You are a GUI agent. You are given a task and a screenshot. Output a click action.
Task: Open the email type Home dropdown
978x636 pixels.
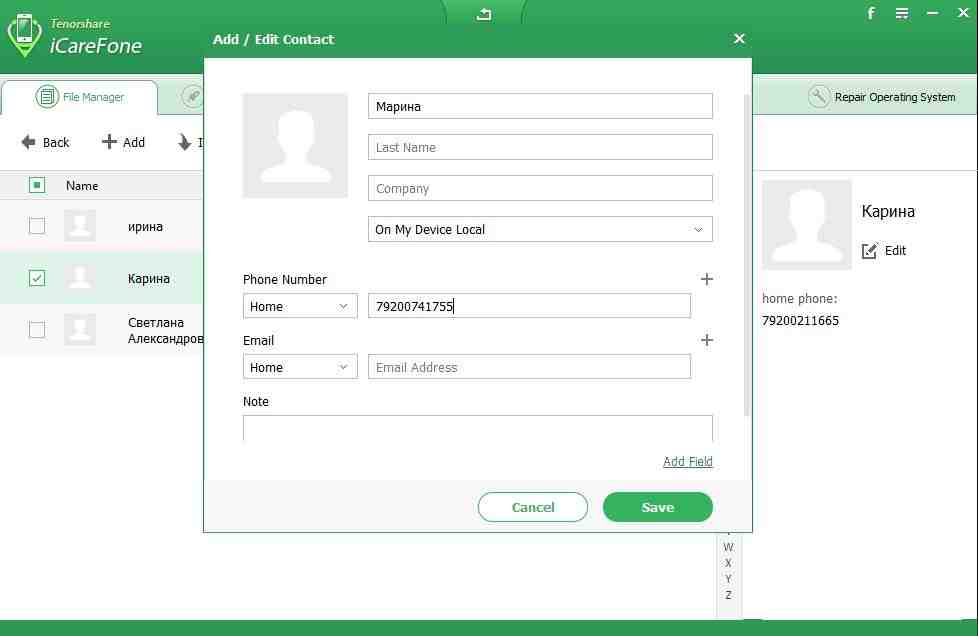(x=300, y=367)
